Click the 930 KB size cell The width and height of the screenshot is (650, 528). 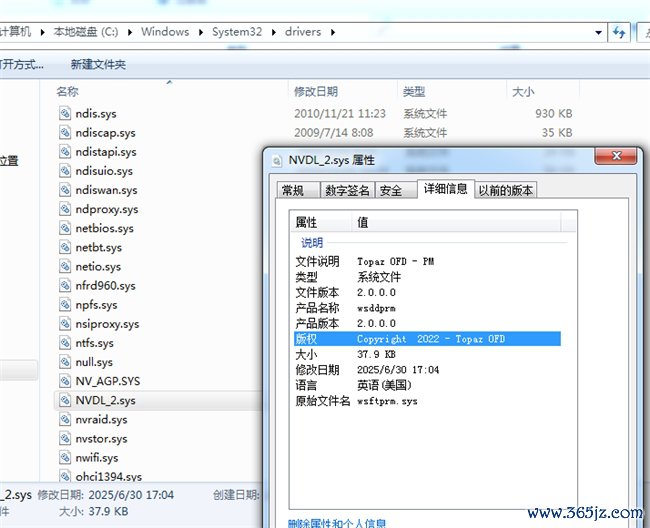[553, 114]
